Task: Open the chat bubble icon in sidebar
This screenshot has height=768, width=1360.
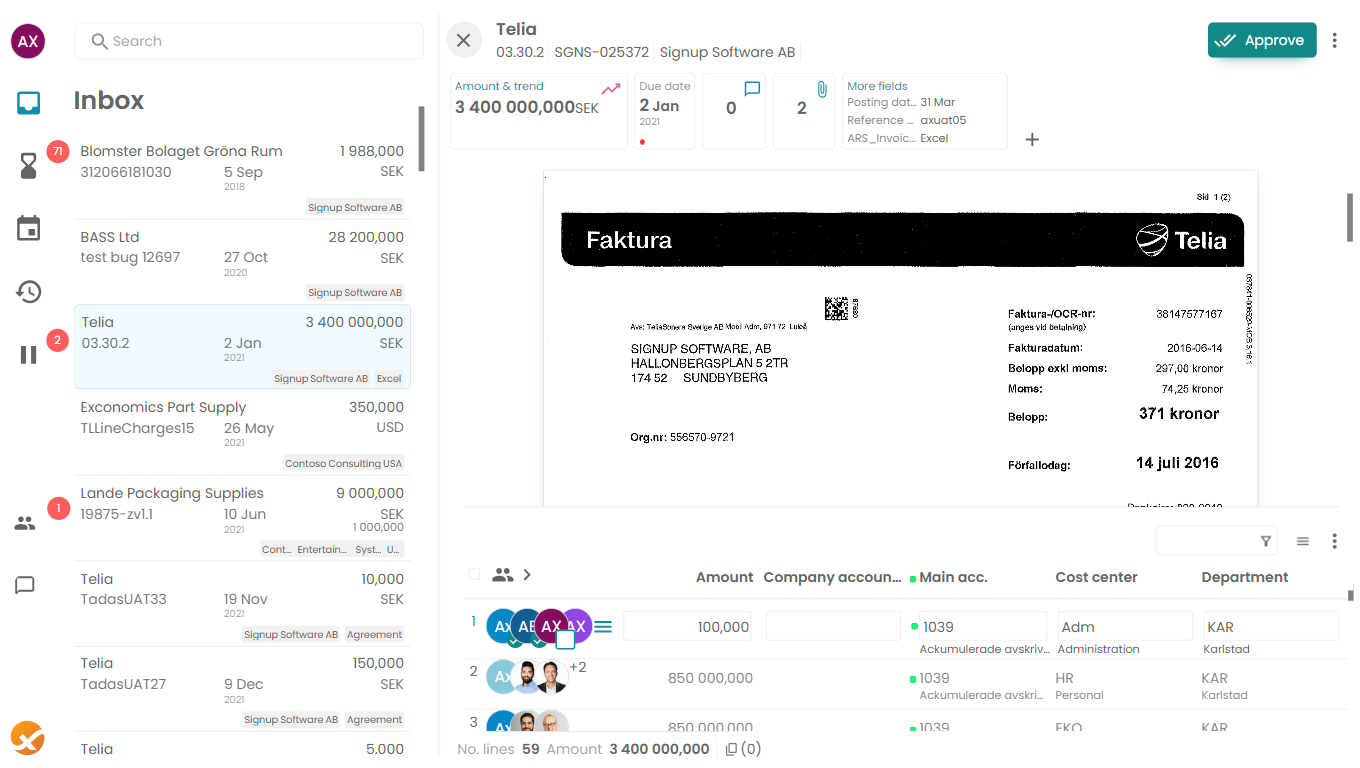Action: pos(25,585)
